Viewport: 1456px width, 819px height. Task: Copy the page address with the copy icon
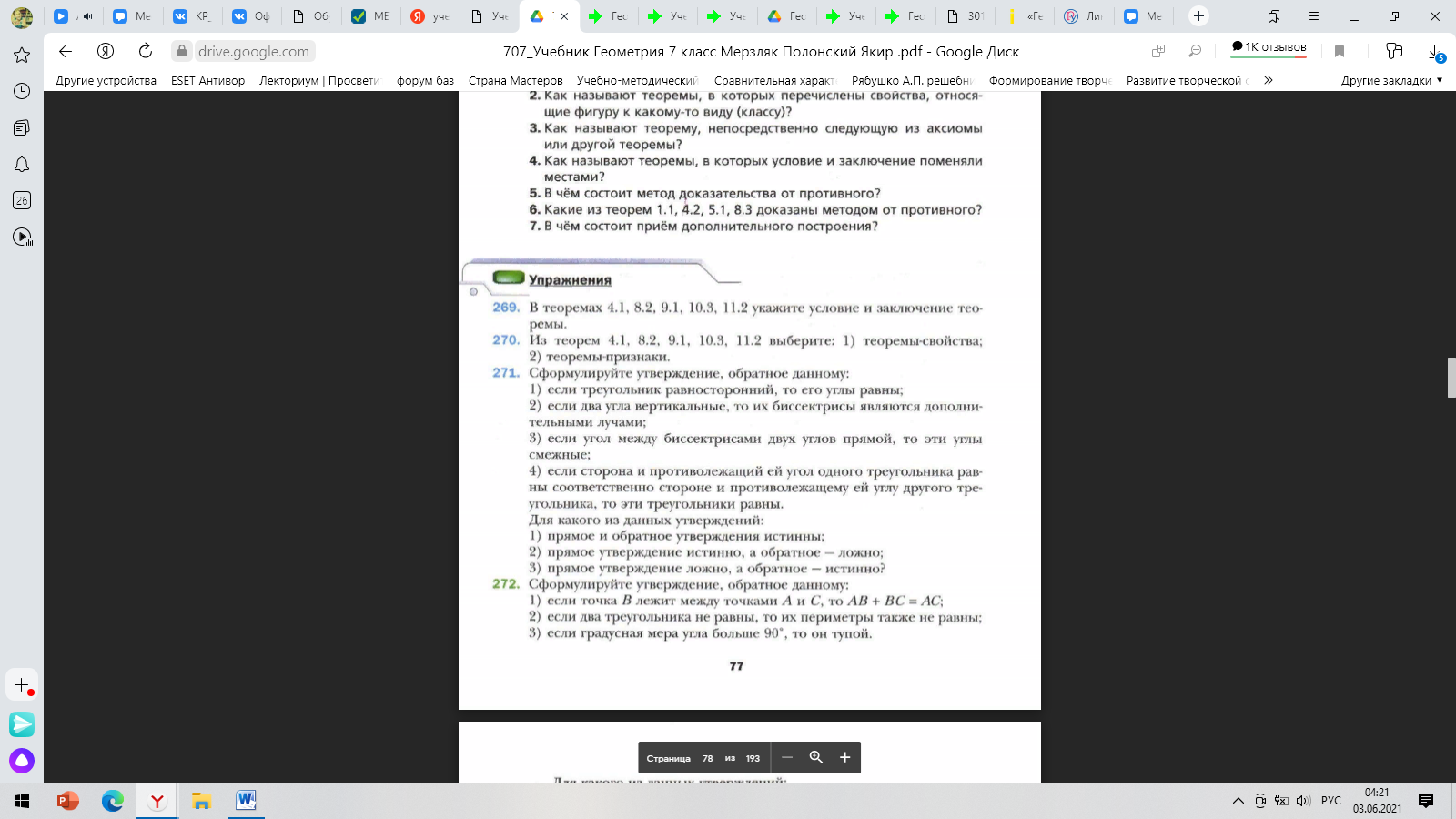pos(1158,51)
